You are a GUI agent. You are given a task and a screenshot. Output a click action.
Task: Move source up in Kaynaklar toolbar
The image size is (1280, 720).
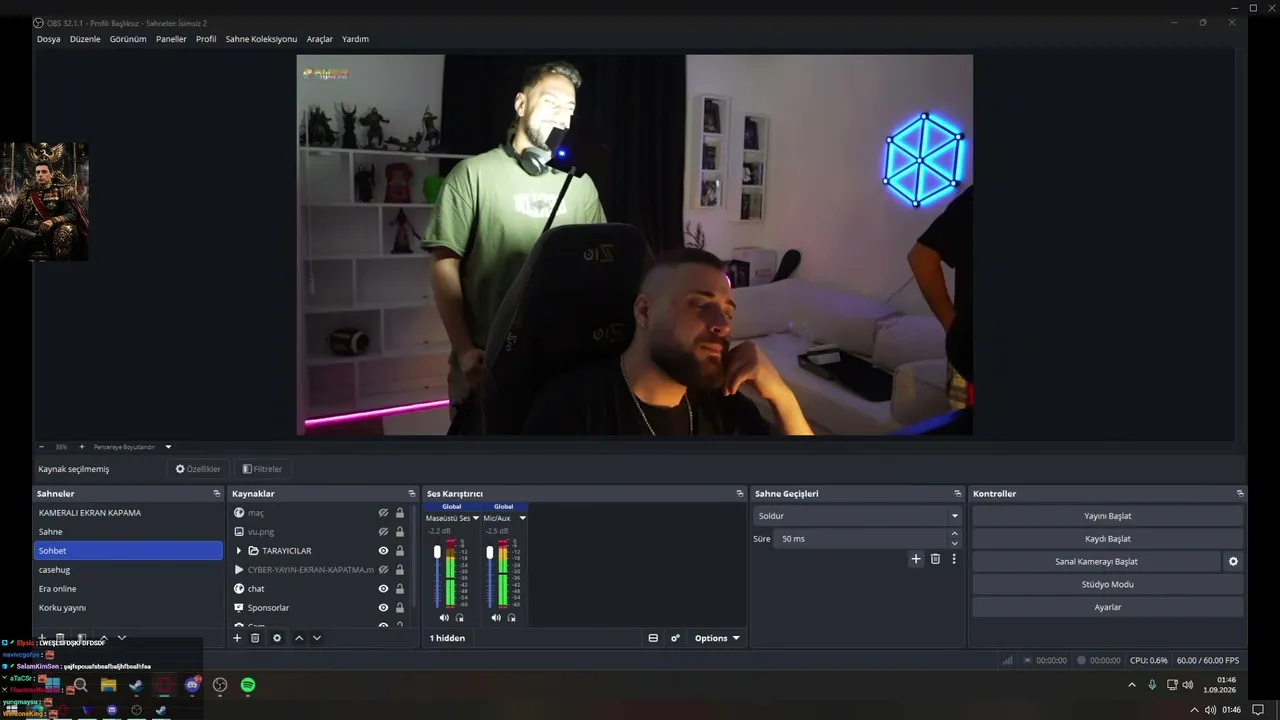(x=299, y=638)
